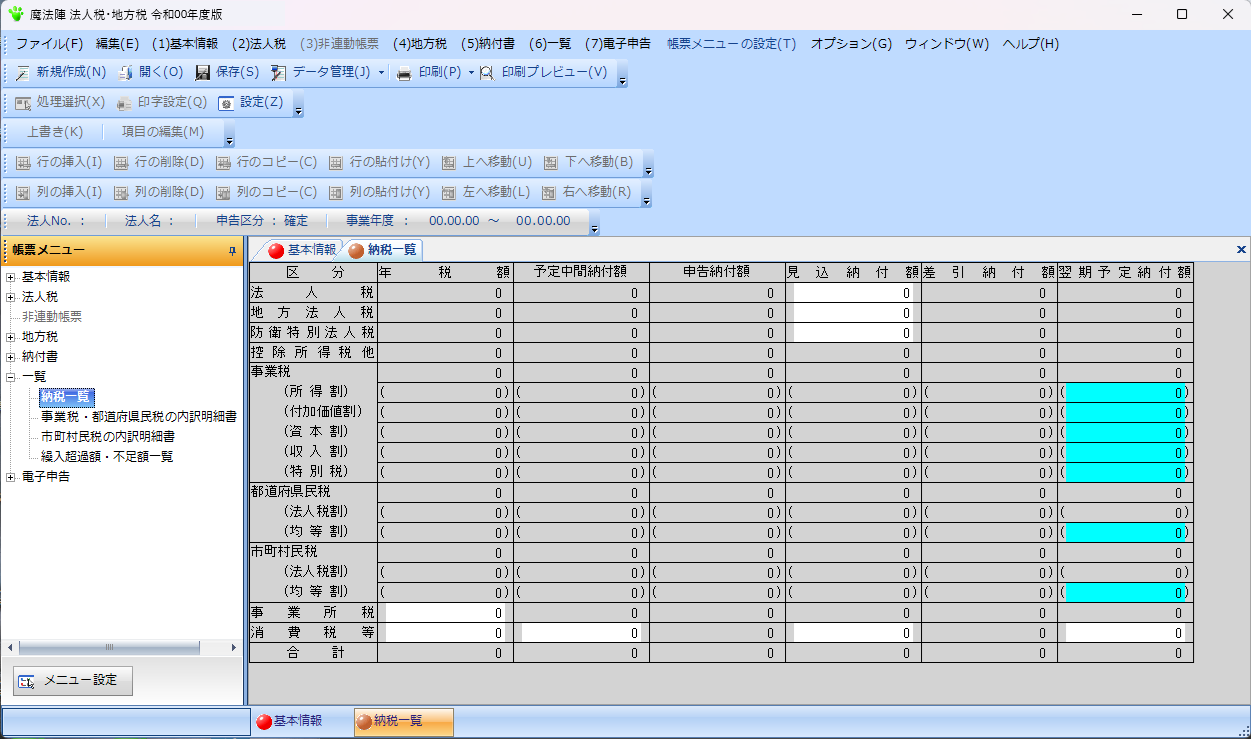Click 消費税等 予定中間納付額 input cell
Screen dimensions: 1251x739
point(581,633)
